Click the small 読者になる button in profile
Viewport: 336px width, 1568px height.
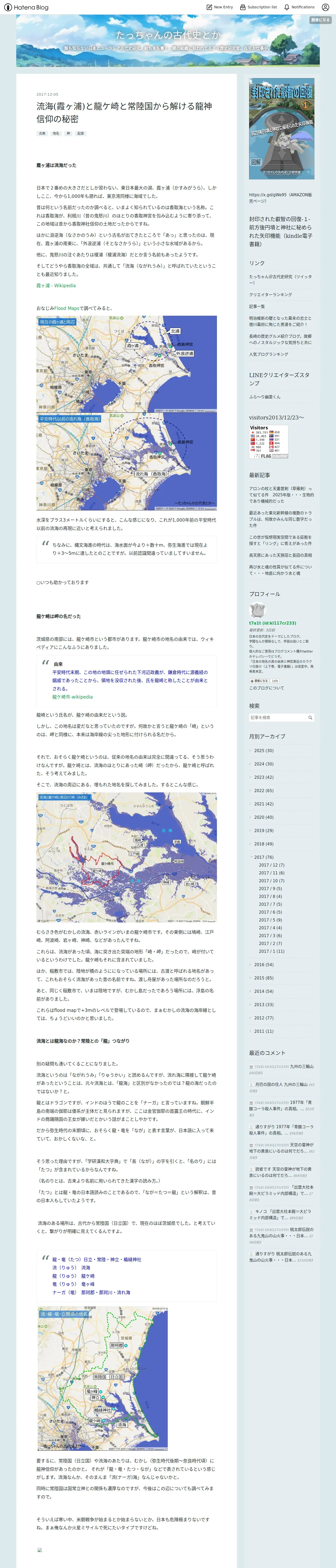click(259, 681)
